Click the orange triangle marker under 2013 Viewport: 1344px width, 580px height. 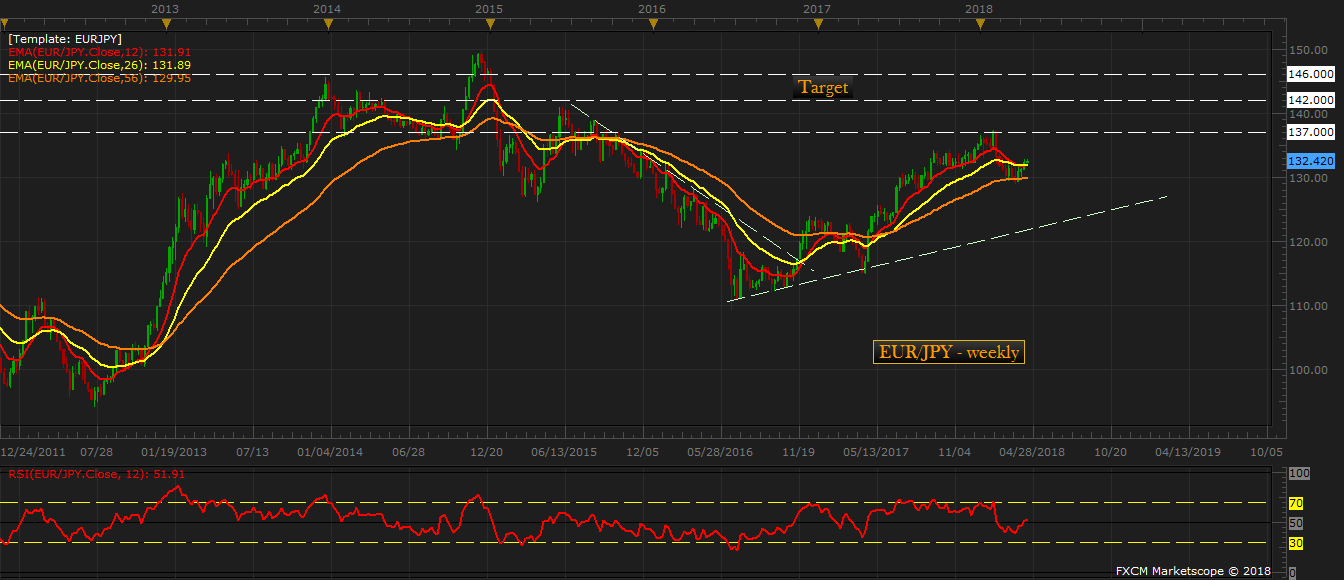(165, 24)
